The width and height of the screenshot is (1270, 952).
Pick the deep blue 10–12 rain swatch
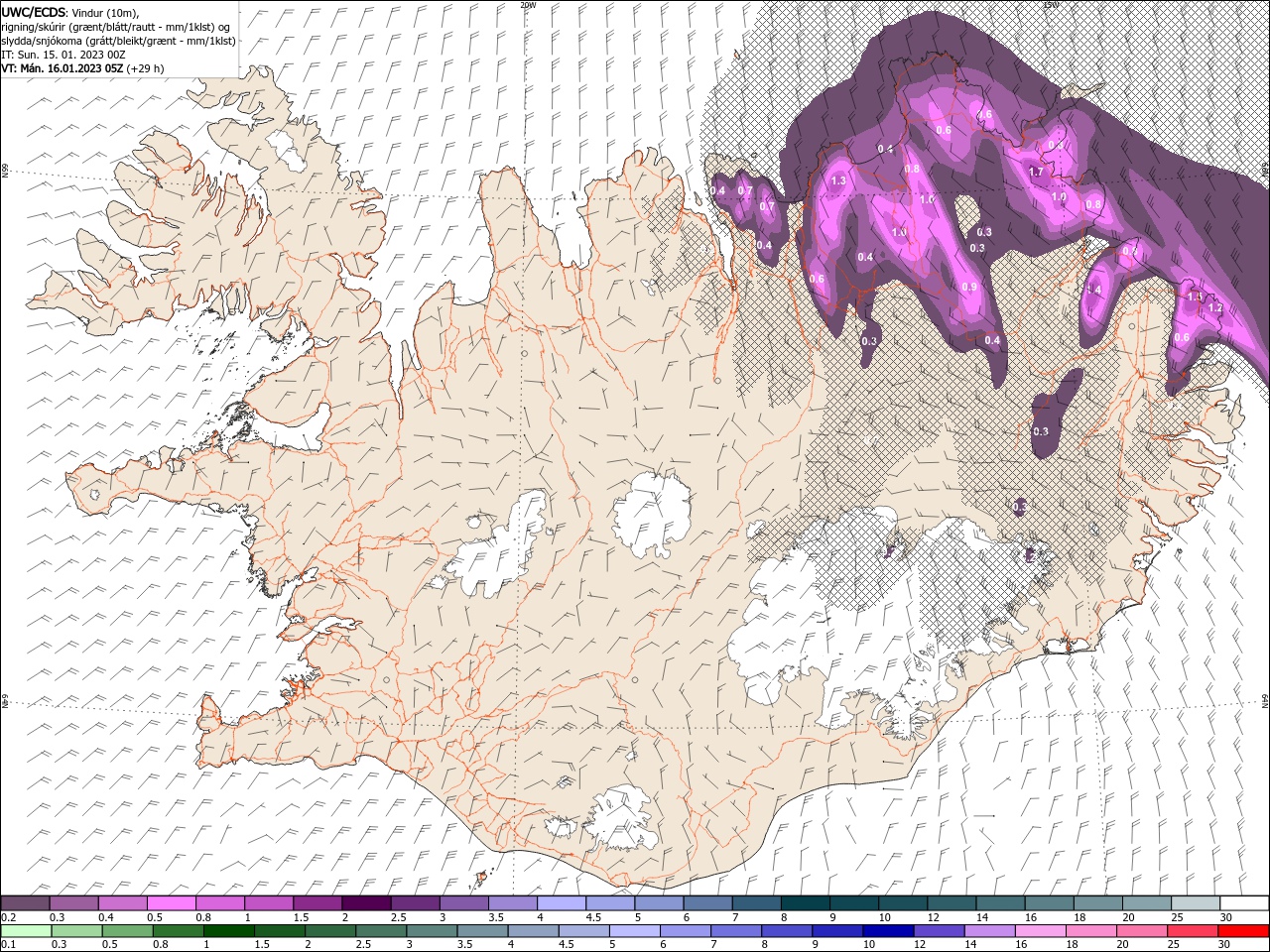click(888, 931)
